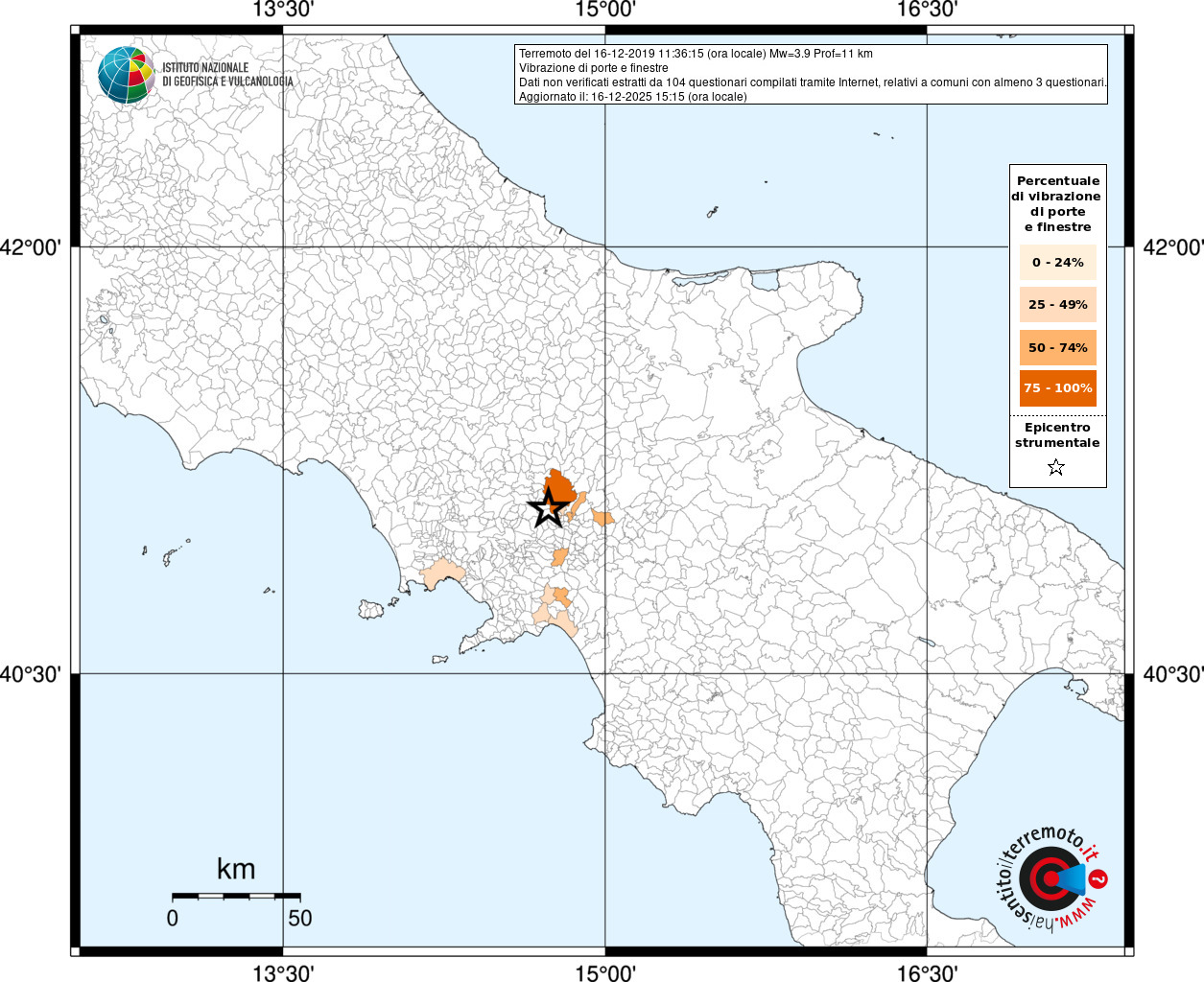Click the star symbol in the legend

1056,468
